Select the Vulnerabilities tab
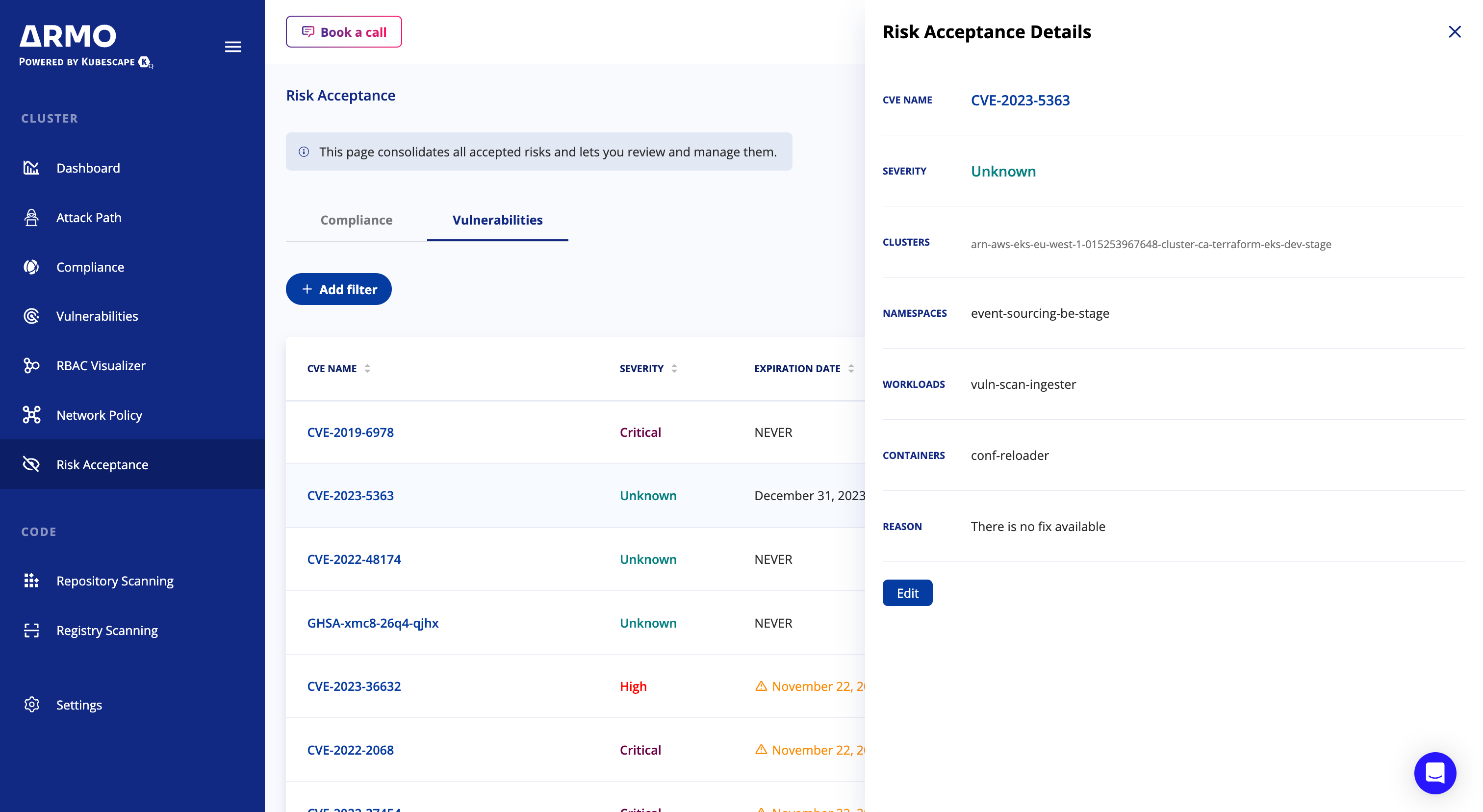 coord(497,220)
